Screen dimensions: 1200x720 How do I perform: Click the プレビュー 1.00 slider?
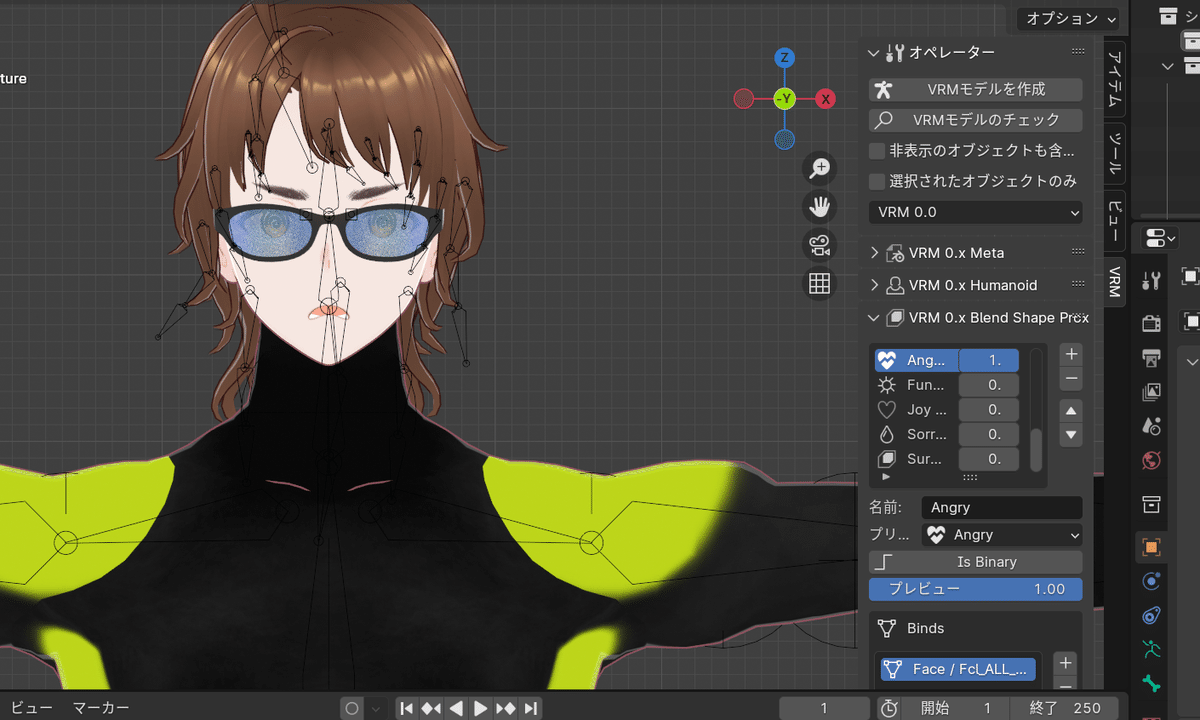click(976, 589)
